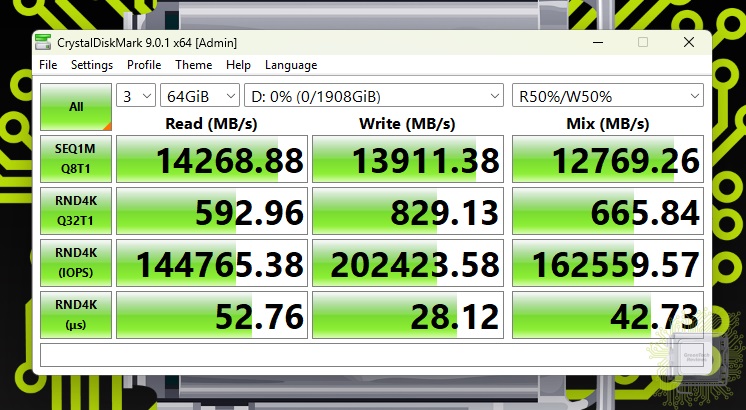This screenshot has width=746, height=410.
Task: Click the CrystalDiskMark app icon in title bar
Action: pyautogui.click(x=43, y=42)
